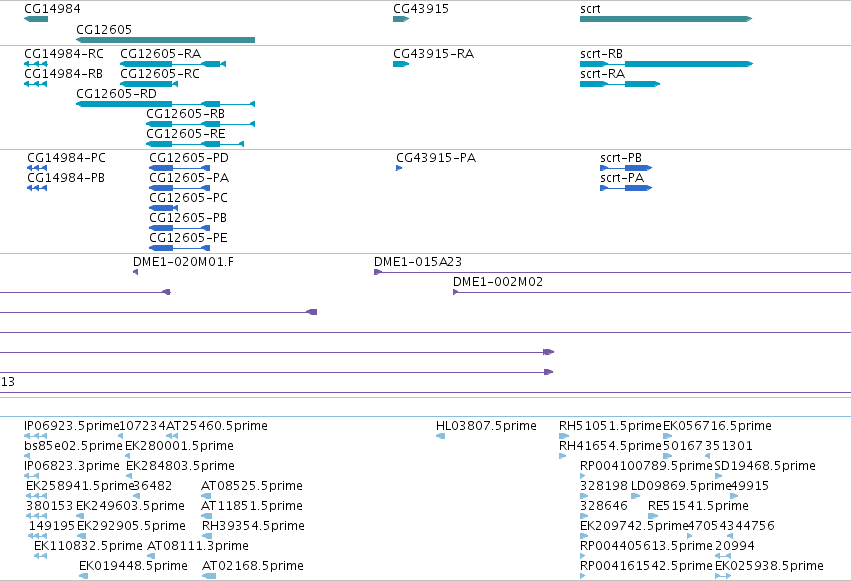Select the CG12605-PD protein feature
The image size is (851, 581).
pyautogui.click(x=180, y=168)
